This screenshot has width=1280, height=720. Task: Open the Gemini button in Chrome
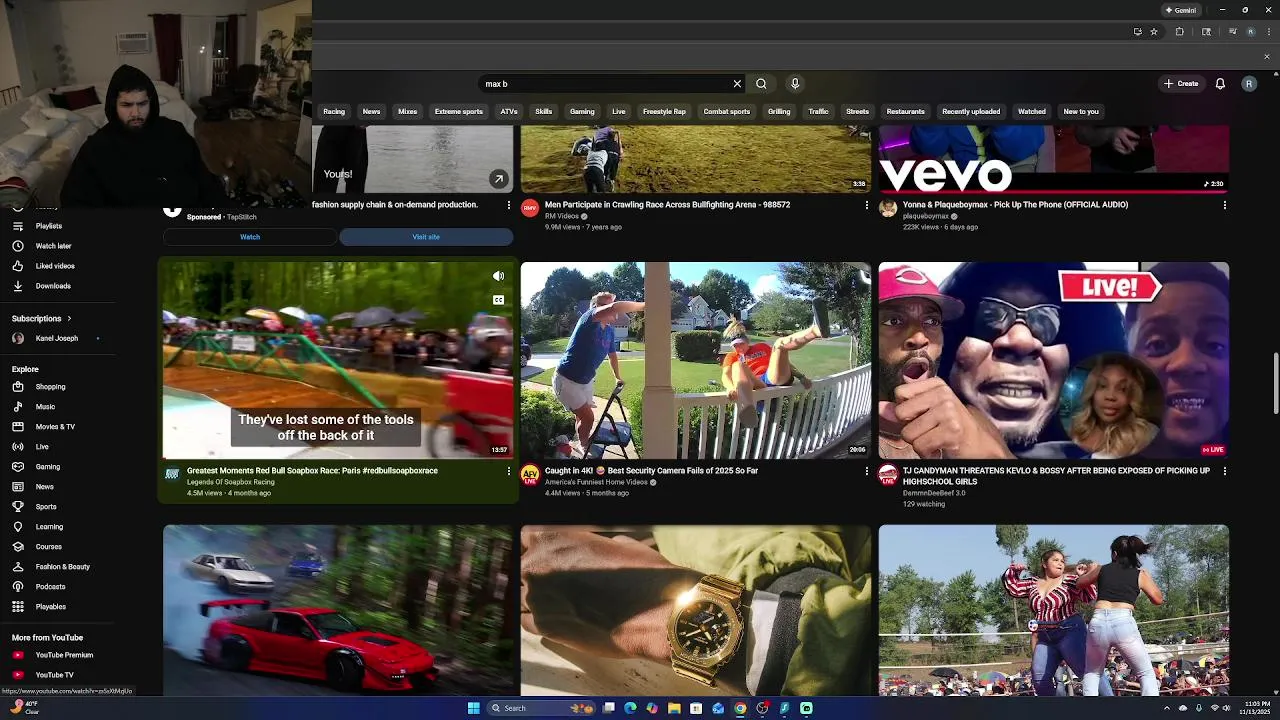tap(1181, 10)
